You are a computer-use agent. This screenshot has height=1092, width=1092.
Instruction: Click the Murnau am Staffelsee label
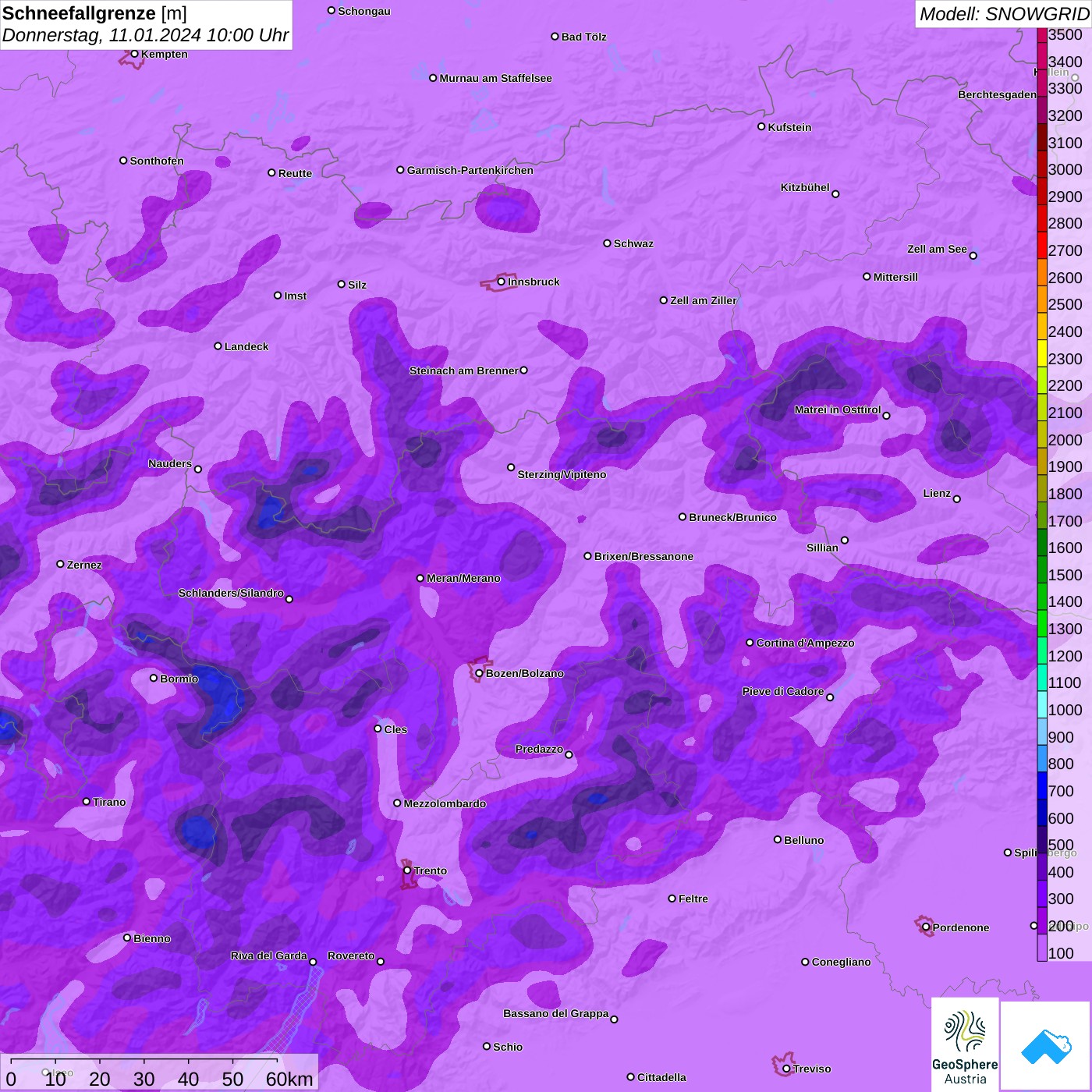coord(495,78)
